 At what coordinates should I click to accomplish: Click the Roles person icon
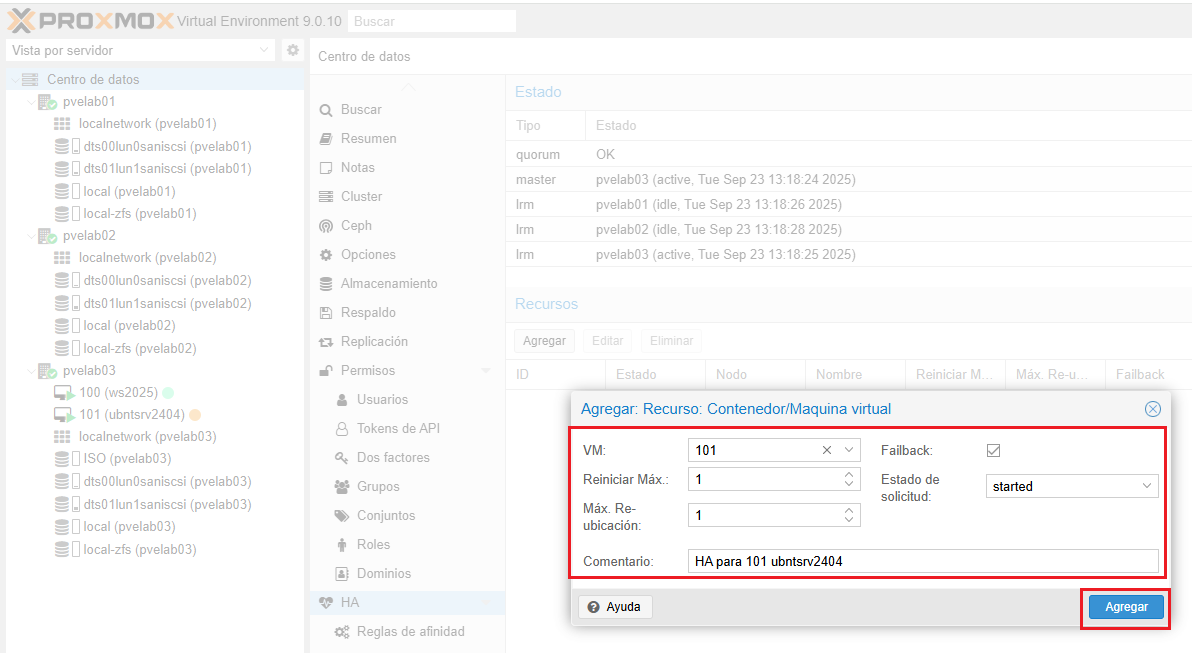[342, 545]
